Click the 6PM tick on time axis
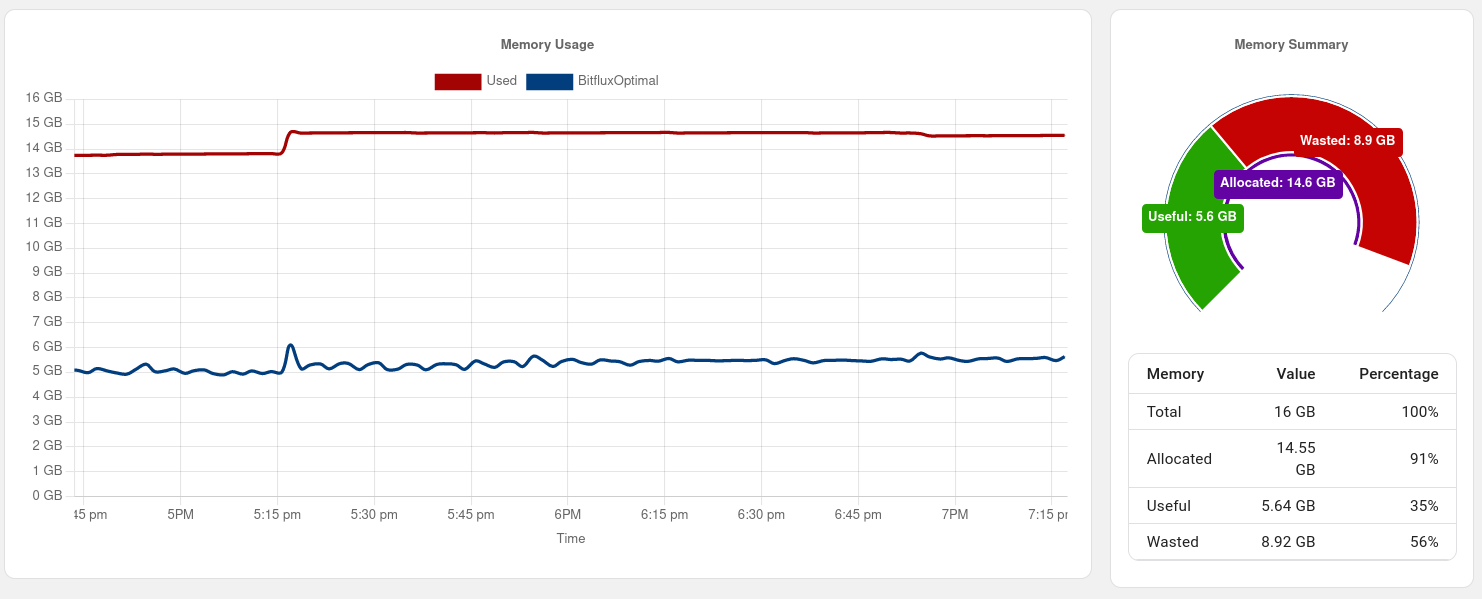The width and height of the screenshot is (1482, 599). (567, 515)
